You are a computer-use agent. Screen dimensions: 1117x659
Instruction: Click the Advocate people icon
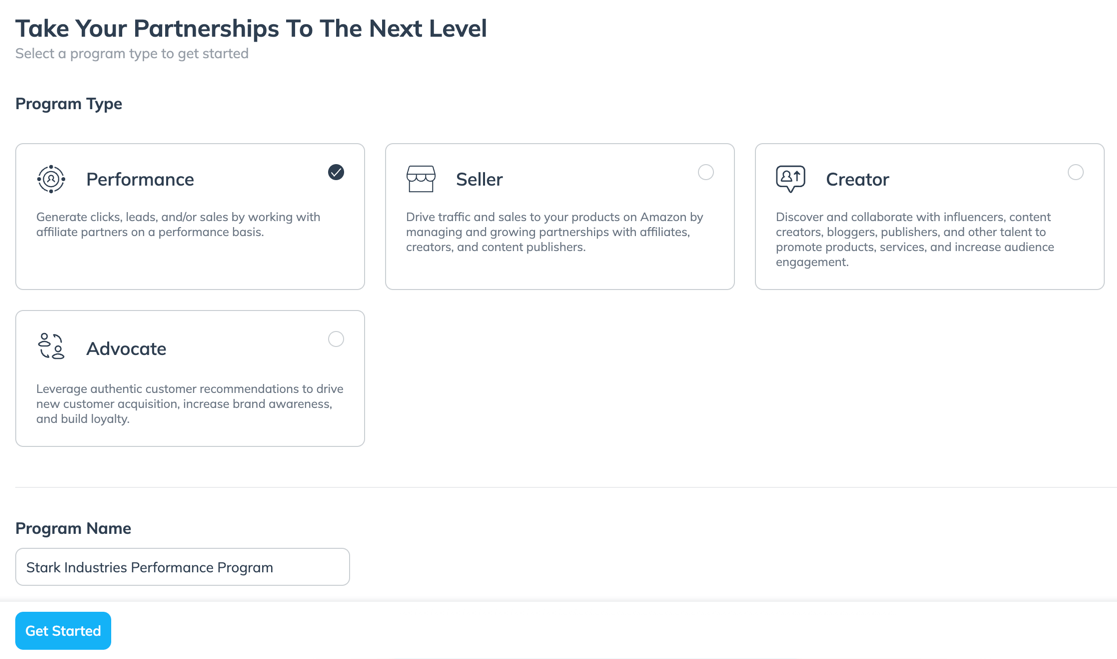pos(51,347)
